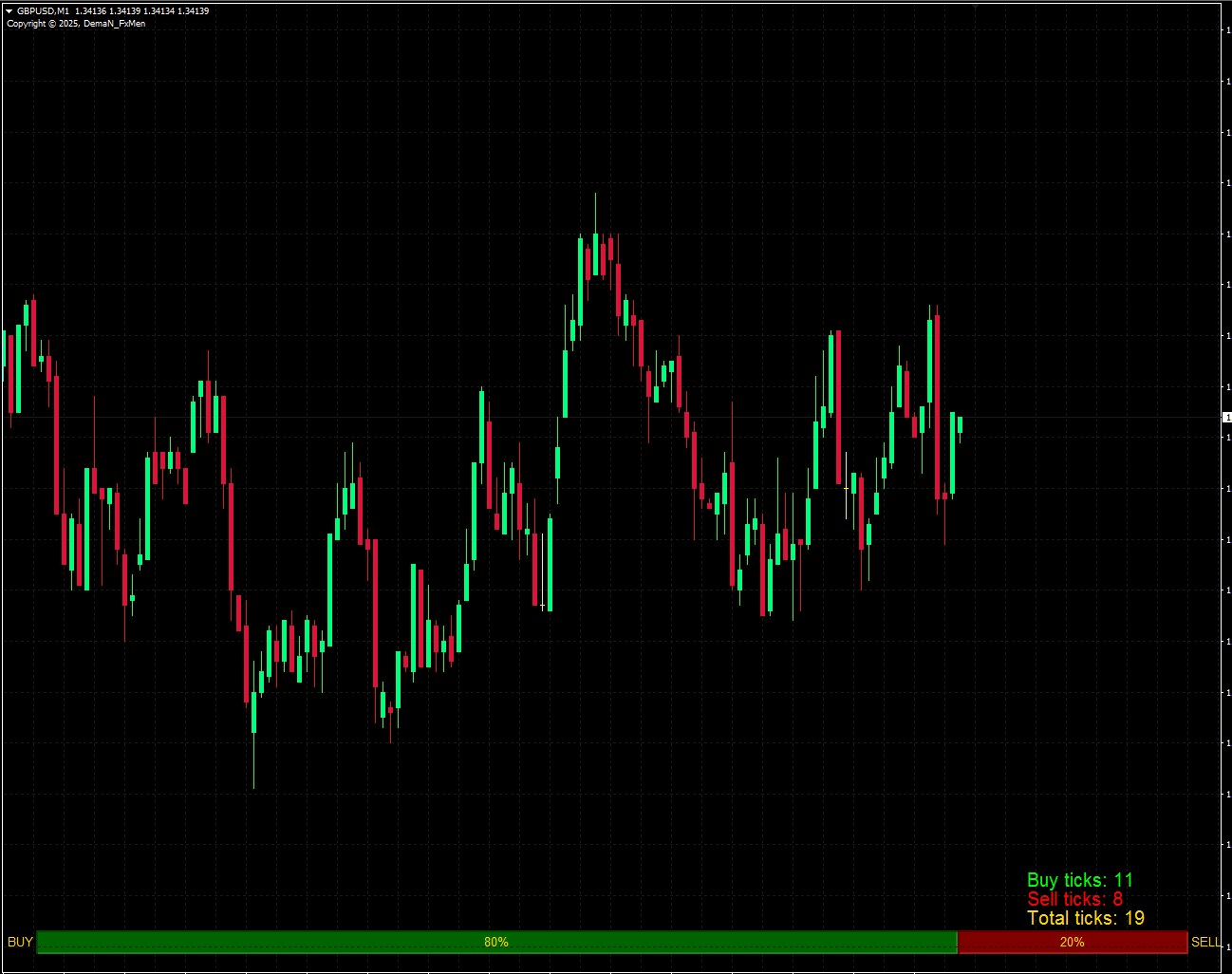This screenshot has width=1232, height=974.
Task: Click the Copyright 2025 DemaN_FxMen text
Action: 76,23
